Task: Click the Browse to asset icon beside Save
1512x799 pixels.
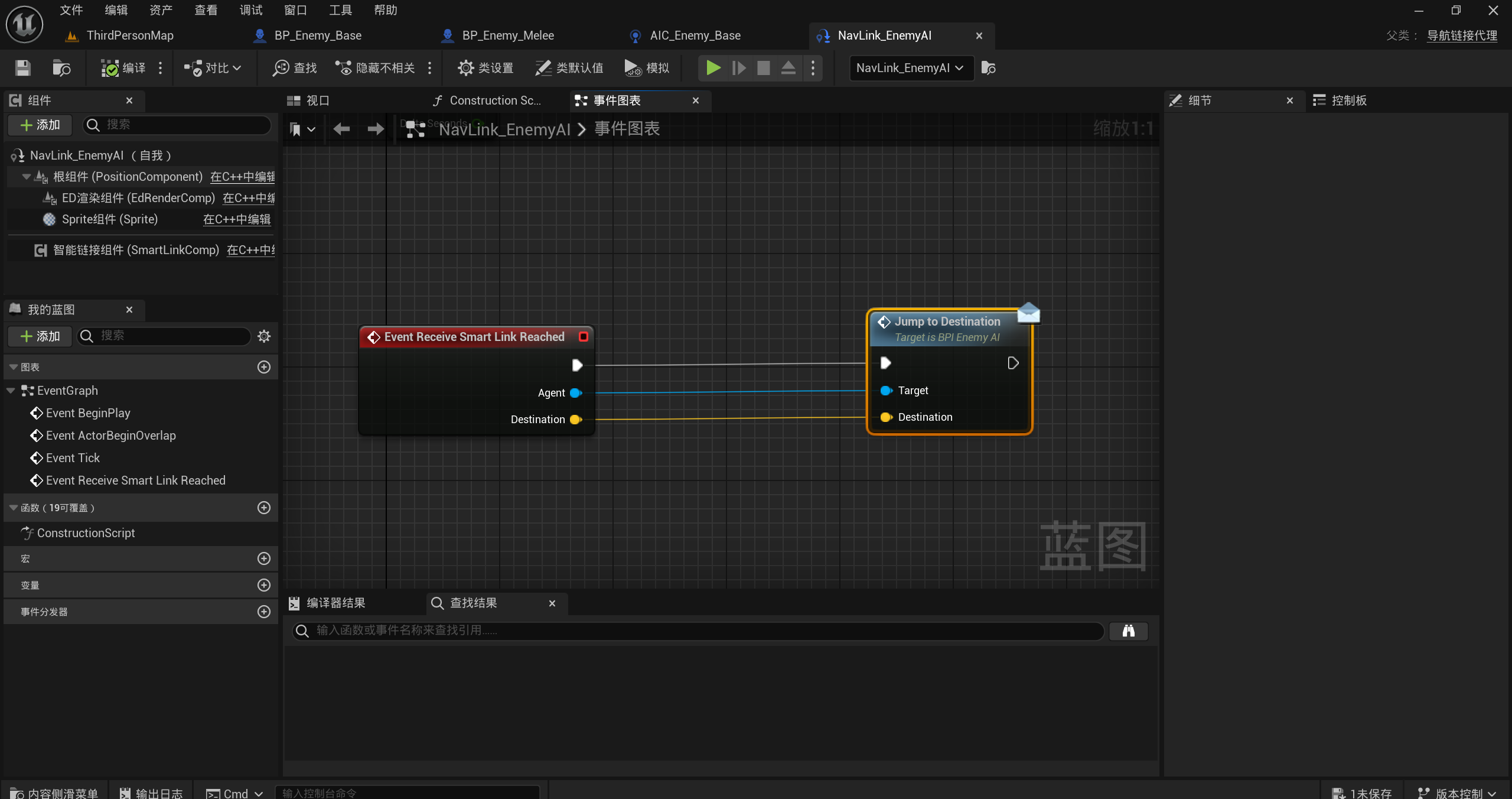Action: [x=61, y=68]
